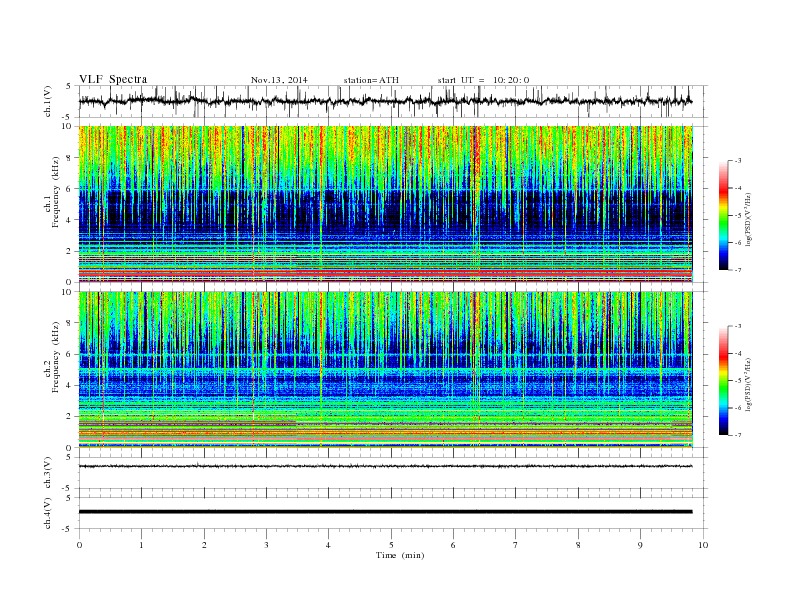This screenshot has width=792, height=612.
Task: Click the "7" tick on the time axis
Action: pos(516,545)
